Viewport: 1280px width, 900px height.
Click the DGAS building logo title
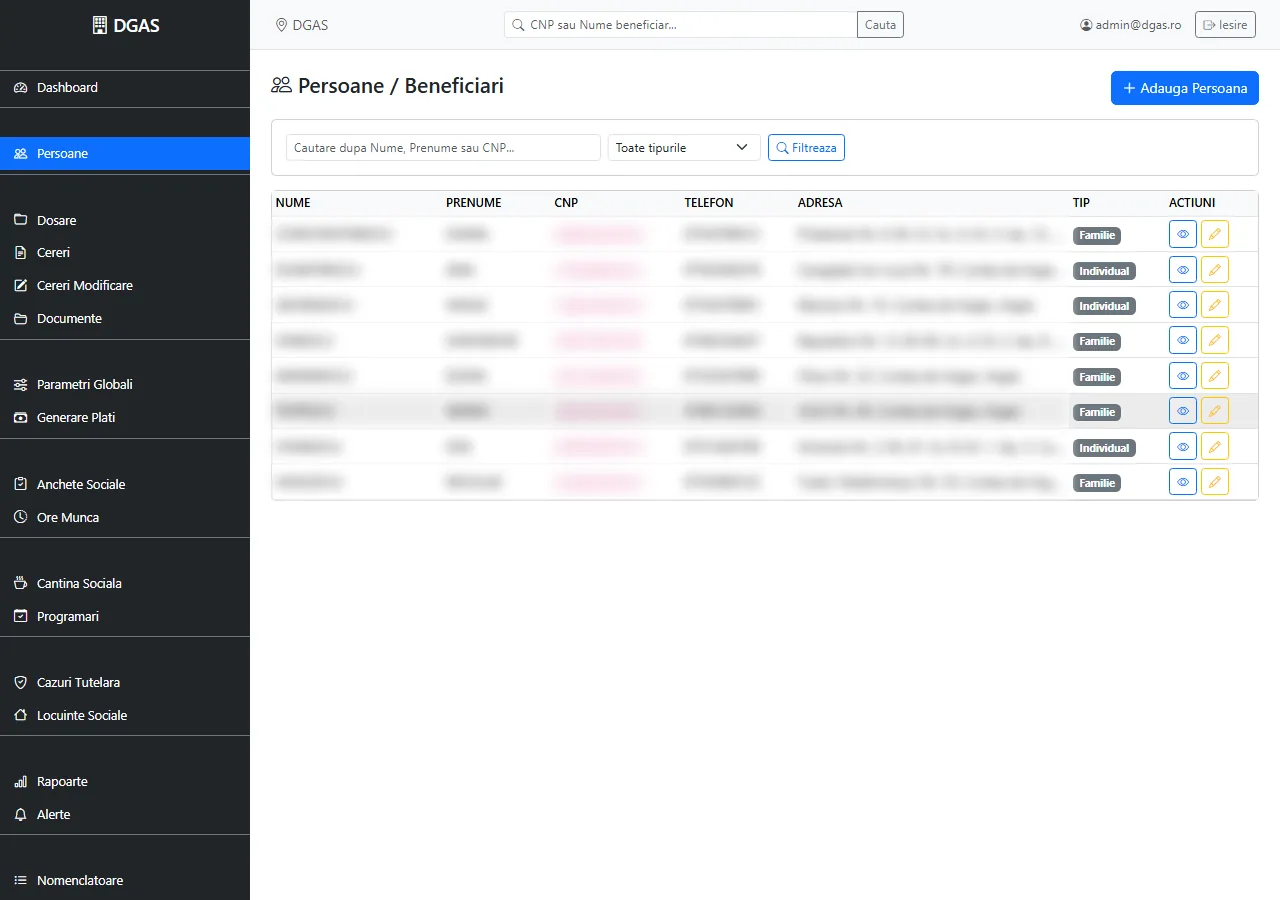point(125,25)
